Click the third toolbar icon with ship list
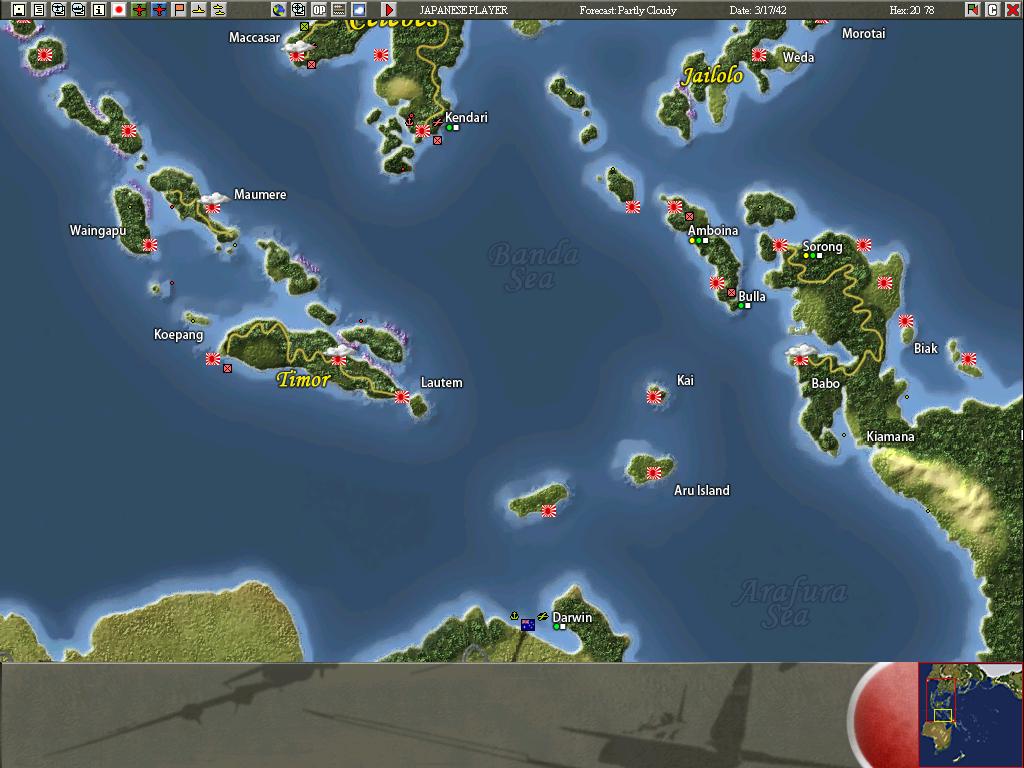This screenshot has height=768, width=1024. [59, 9]
